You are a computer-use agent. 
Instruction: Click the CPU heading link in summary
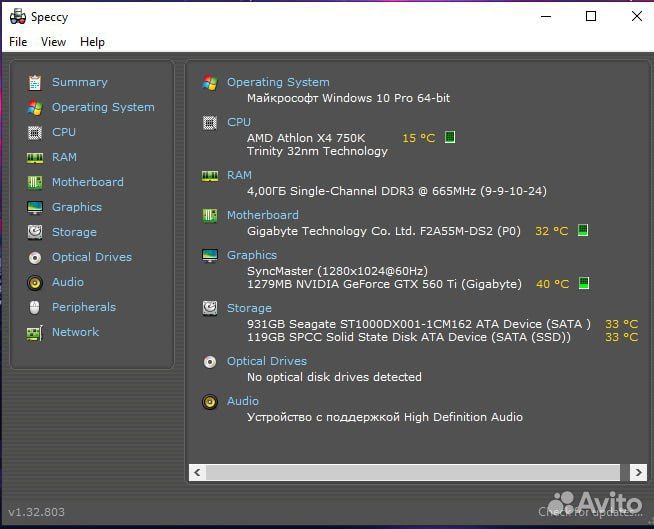[x=239, y=122]
